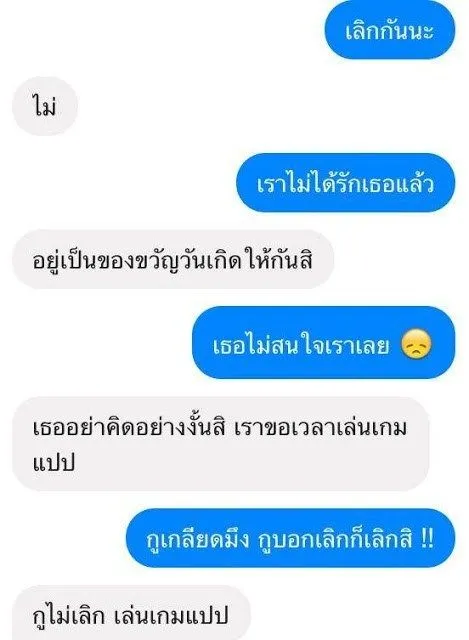Click the text 'เธอไม่สนใจเราเลย' in blue bubble
Viewport: 469px width, 640px height.
click(301, 344)
